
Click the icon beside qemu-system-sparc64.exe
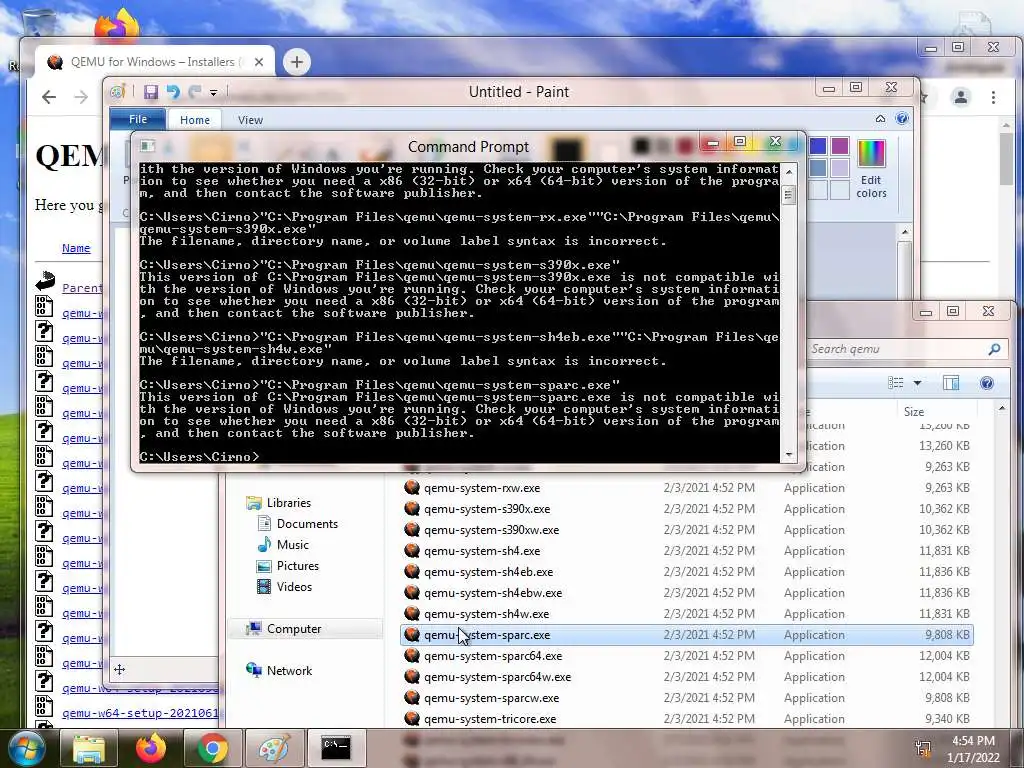pyautogui.click(x=411, y=656)
